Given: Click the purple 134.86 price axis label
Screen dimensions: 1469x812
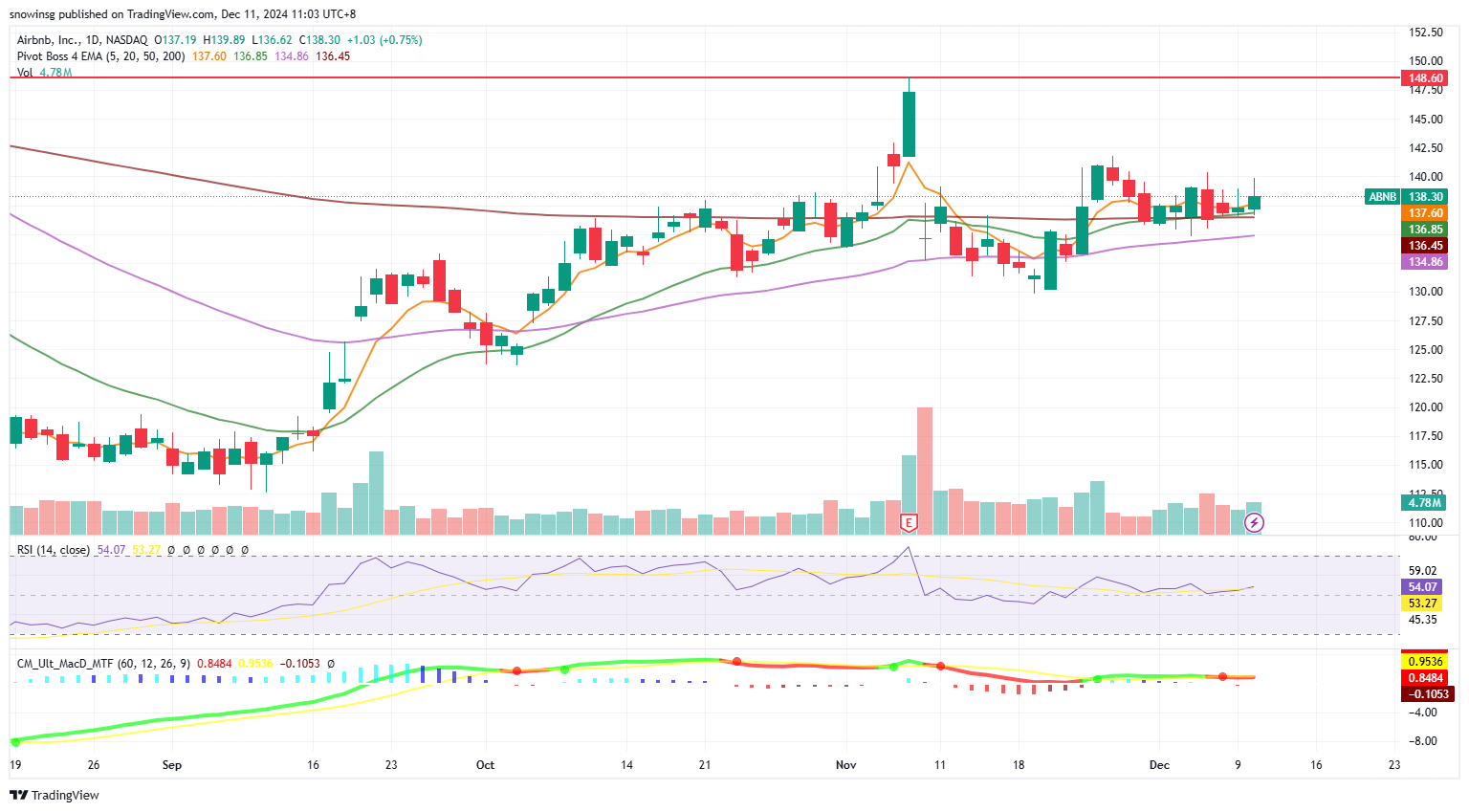Looking at the screenshot, I should tap(1425, 262).
